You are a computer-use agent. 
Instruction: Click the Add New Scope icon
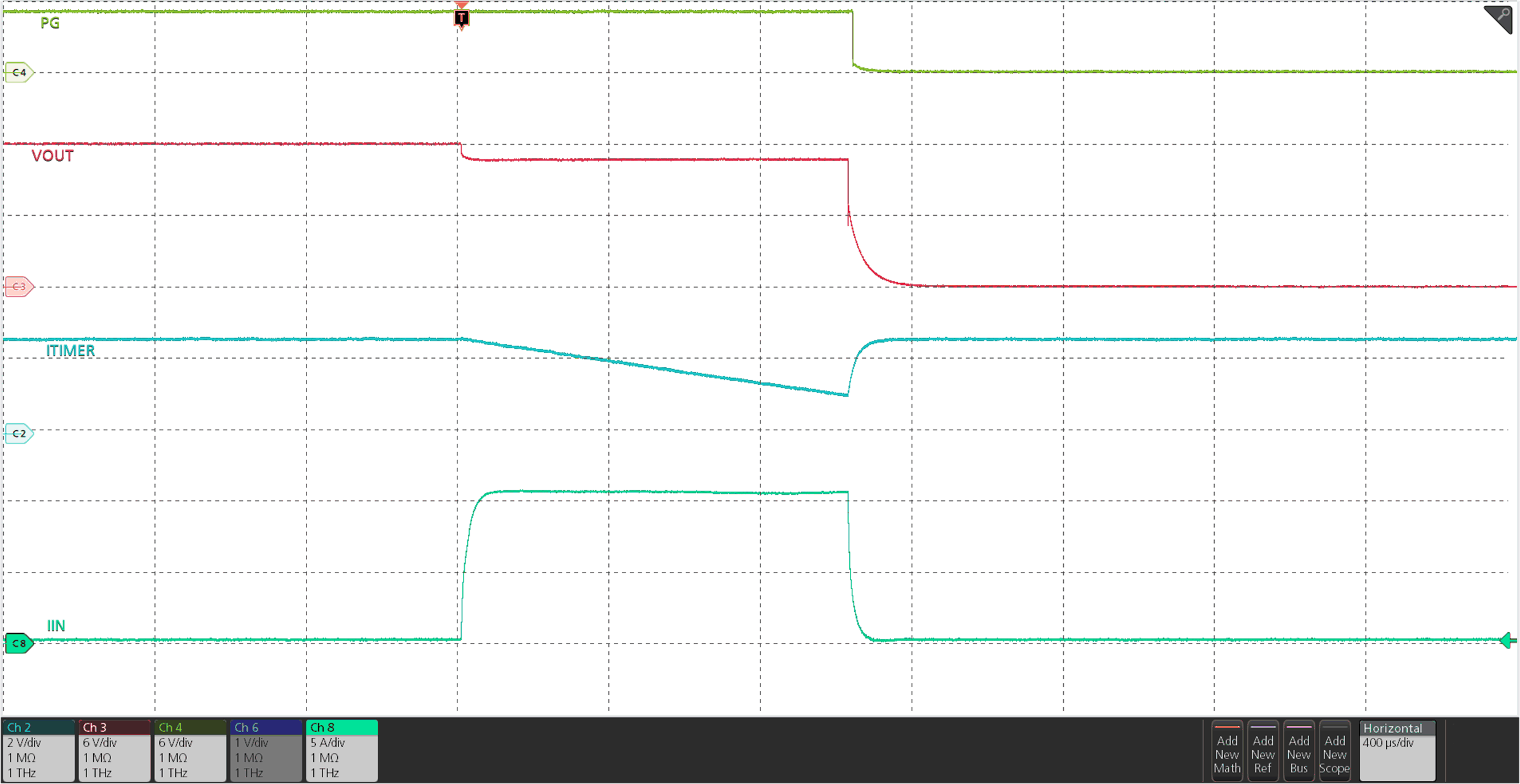(1335, 753)
